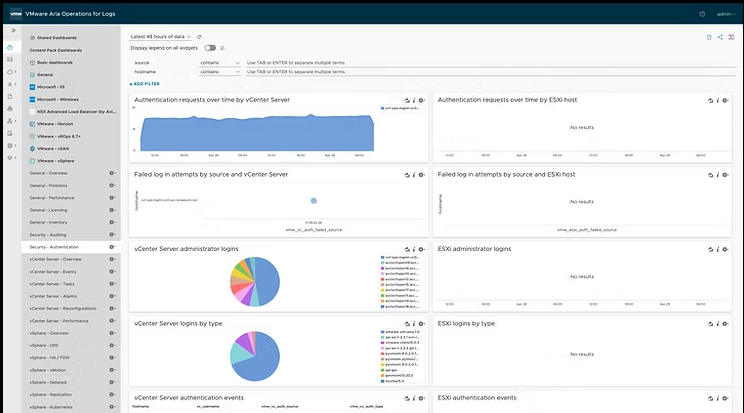Show info for Failed log in attempts vCenter

coord(414,175)
